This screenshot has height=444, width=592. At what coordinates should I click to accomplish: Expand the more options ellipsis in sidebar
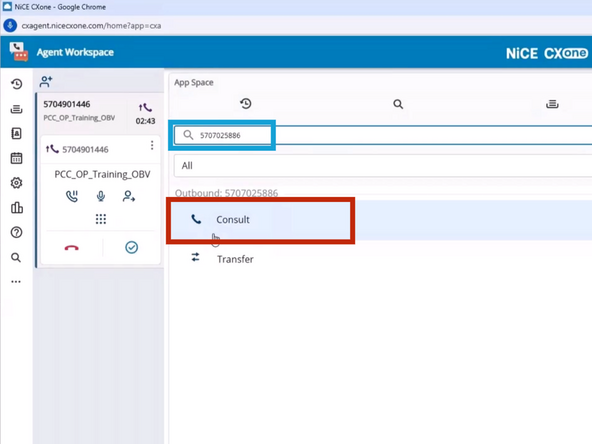(x=16, y=282)
